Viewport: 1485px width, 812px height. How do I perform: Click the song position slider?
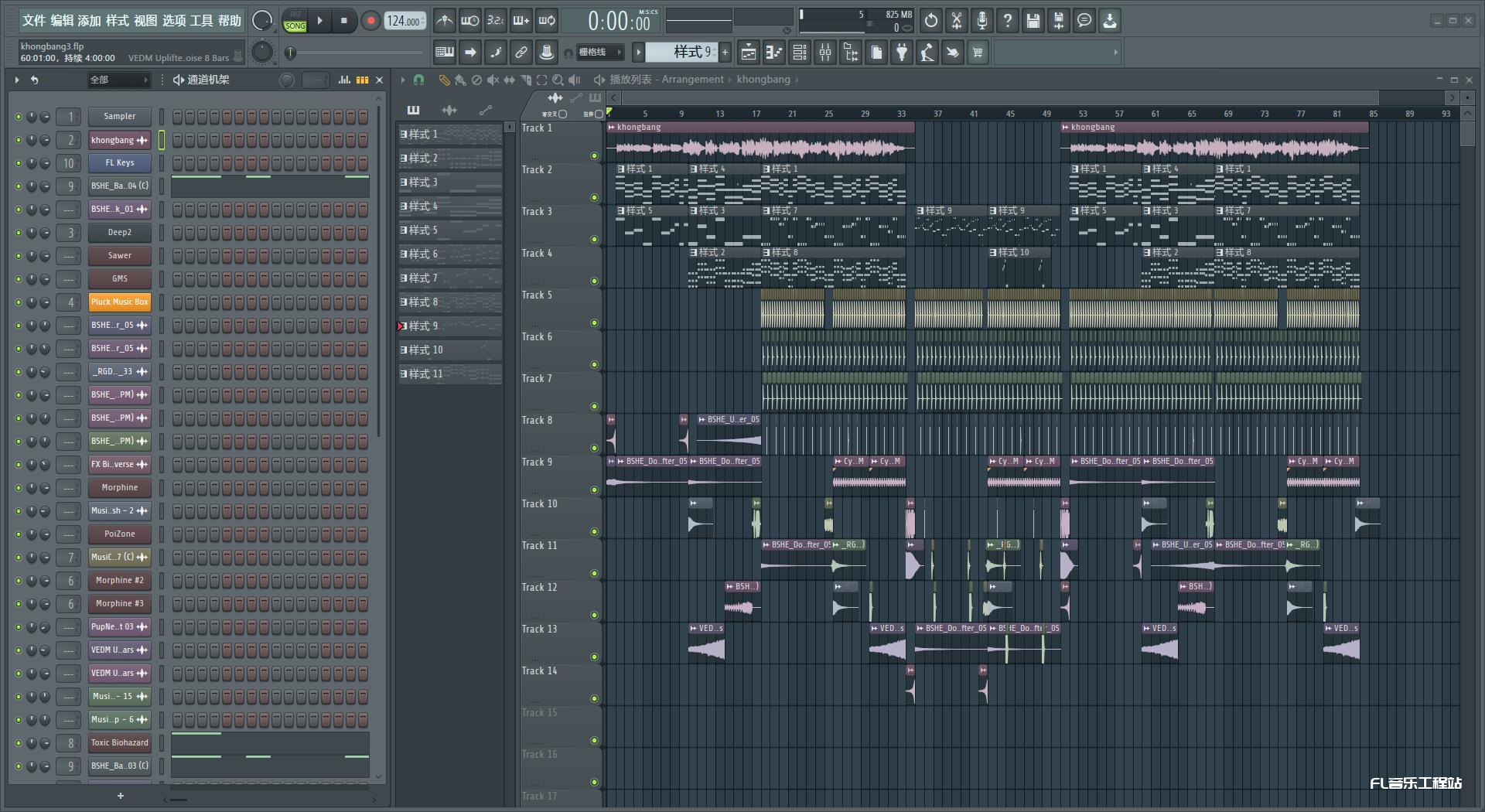point(356,53)
